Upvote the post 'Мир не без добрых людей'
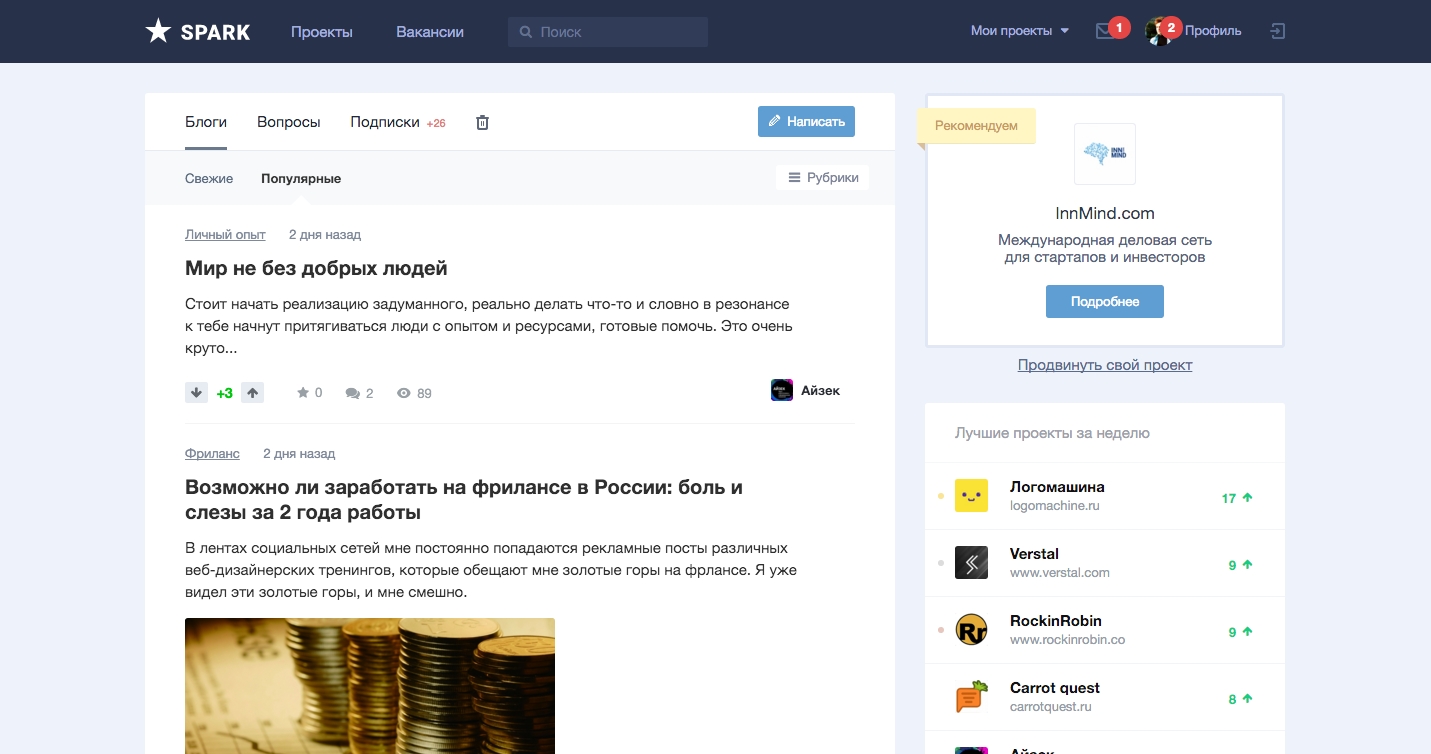Image resolution: width=1431 pixels, height=754 pixels. [252, 393]
